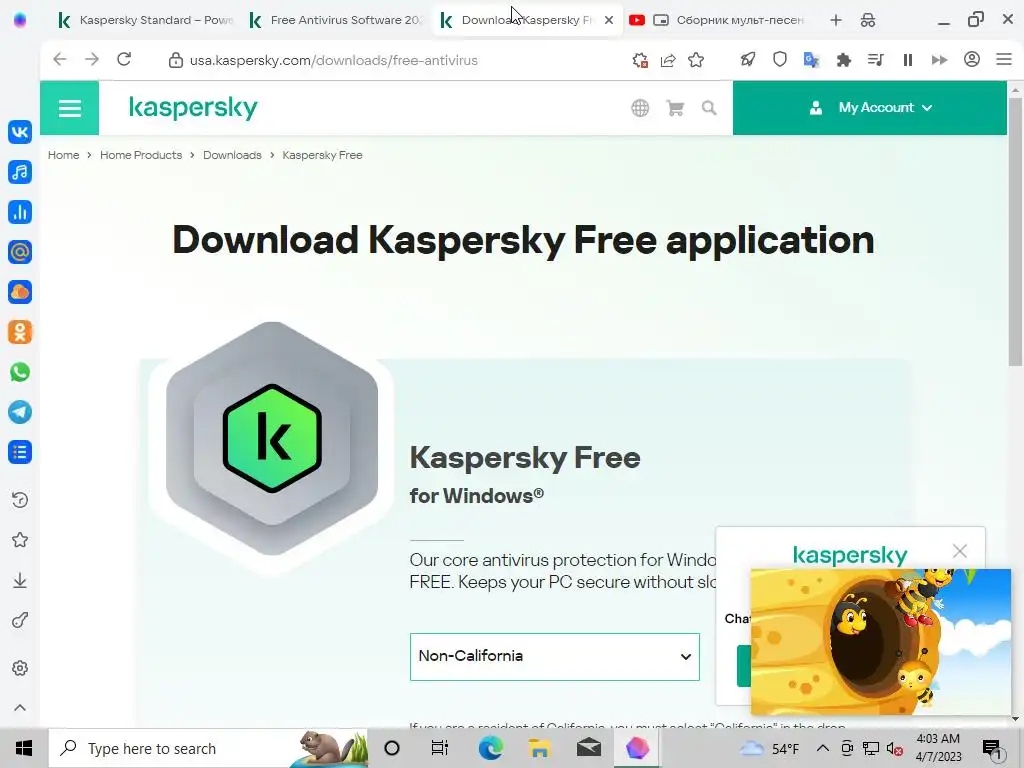The width and height of the screenshot is (1024, 768).
Task: Open the globe region selector
Action: (x=640, y=108)
